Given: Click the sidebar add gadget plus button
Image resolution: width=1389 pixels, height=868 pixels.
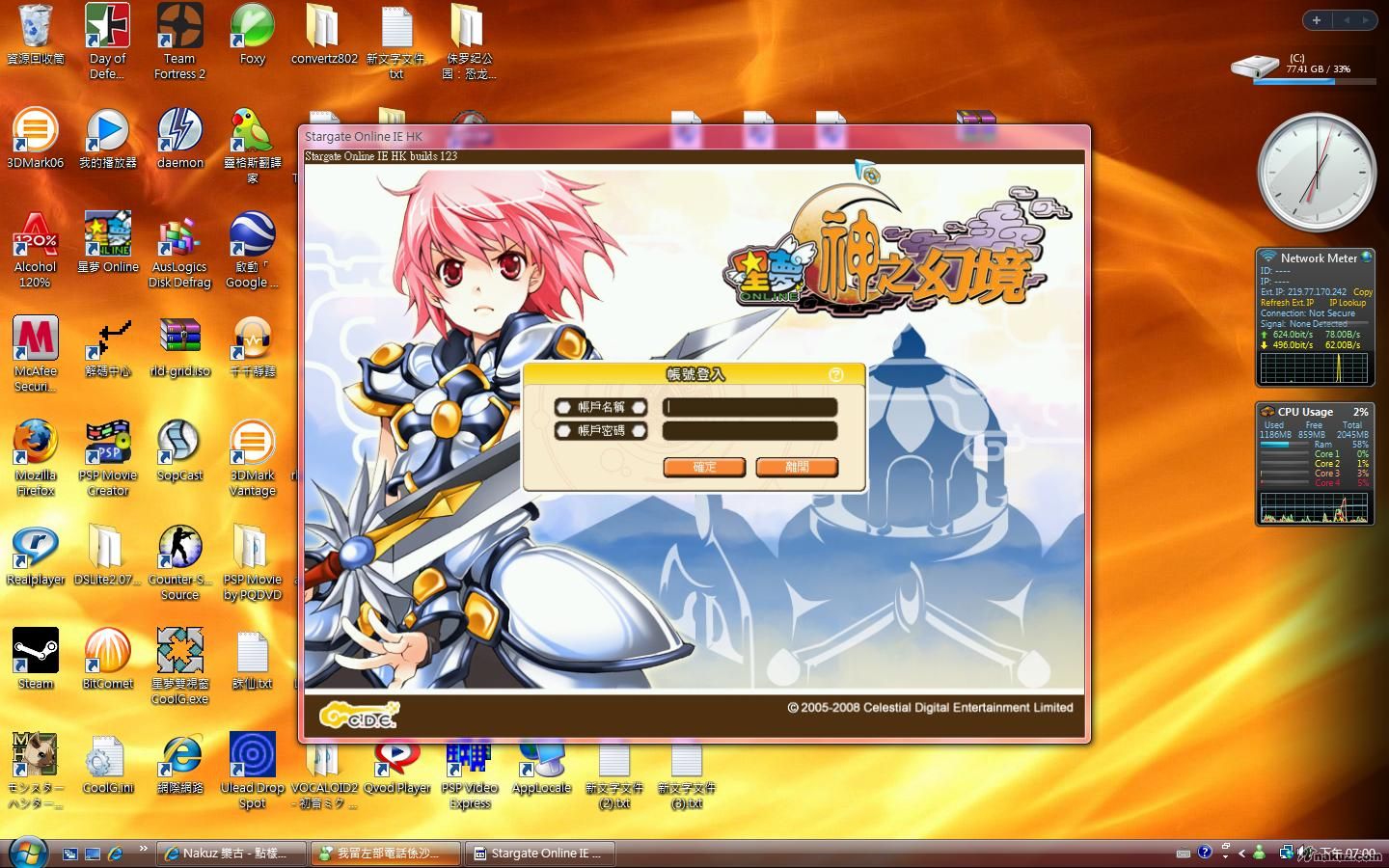Looking at the screenshot, I should [1316, 19].
